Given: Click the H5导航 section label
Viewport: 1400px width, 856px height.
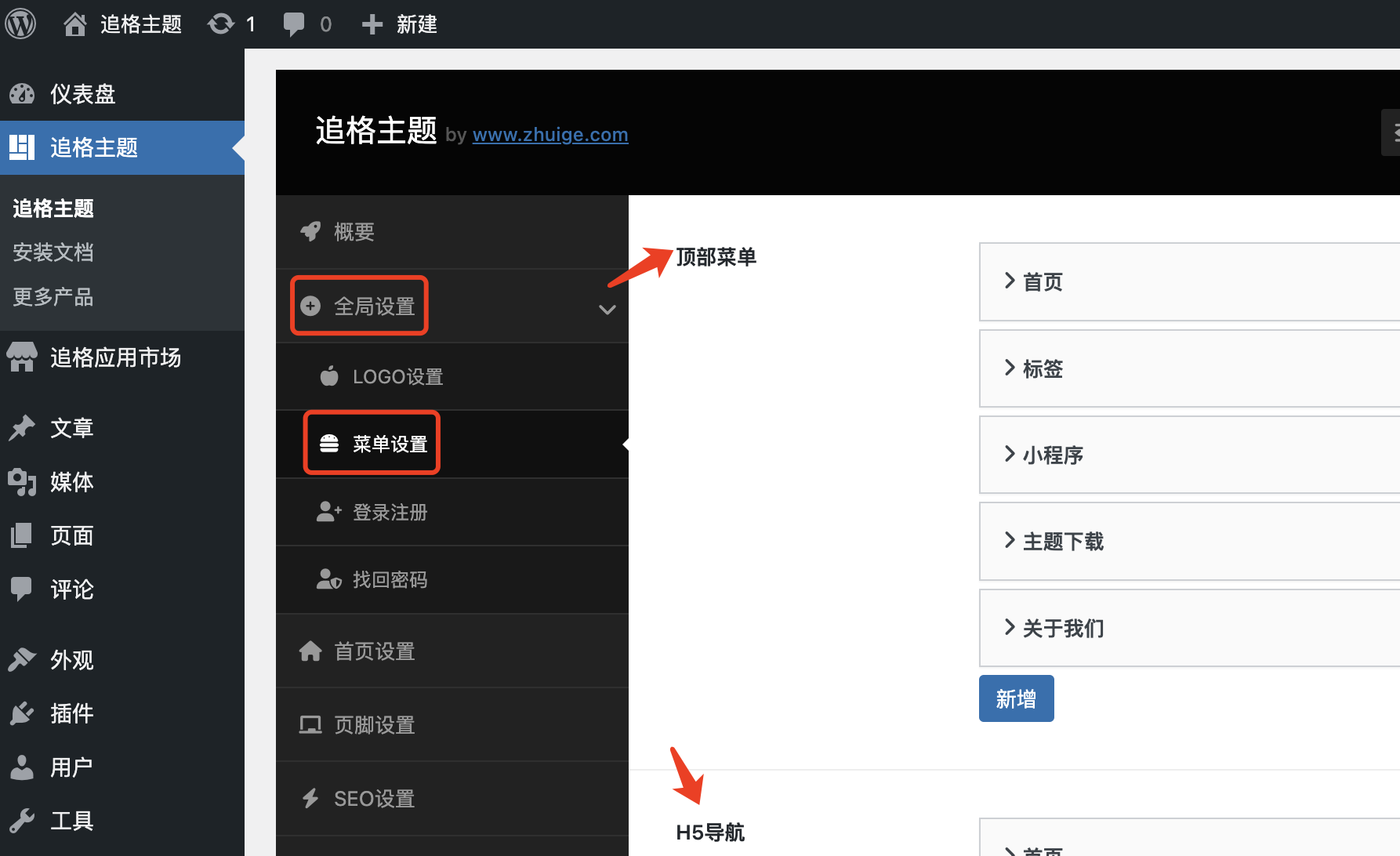Looking at the screenshot, I should click(x=710, y=832).
